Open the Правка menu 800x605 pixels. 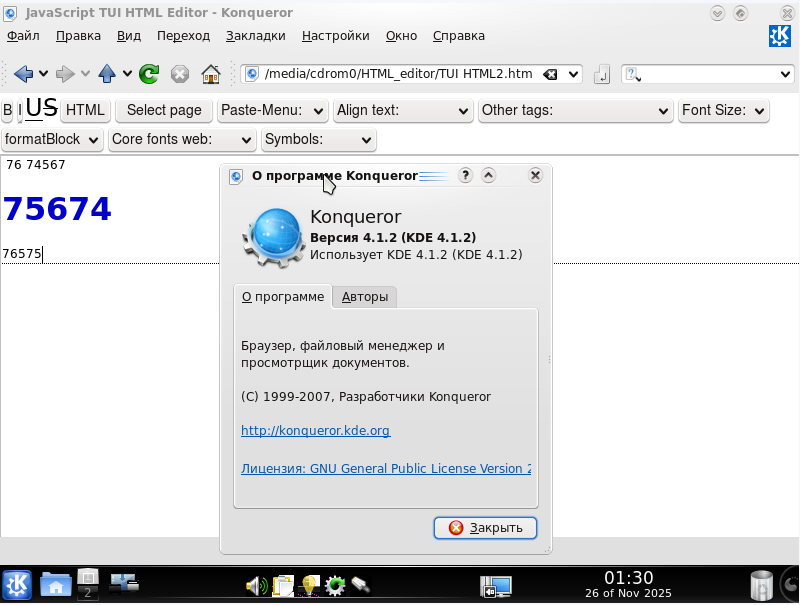[x=78, y=36]
